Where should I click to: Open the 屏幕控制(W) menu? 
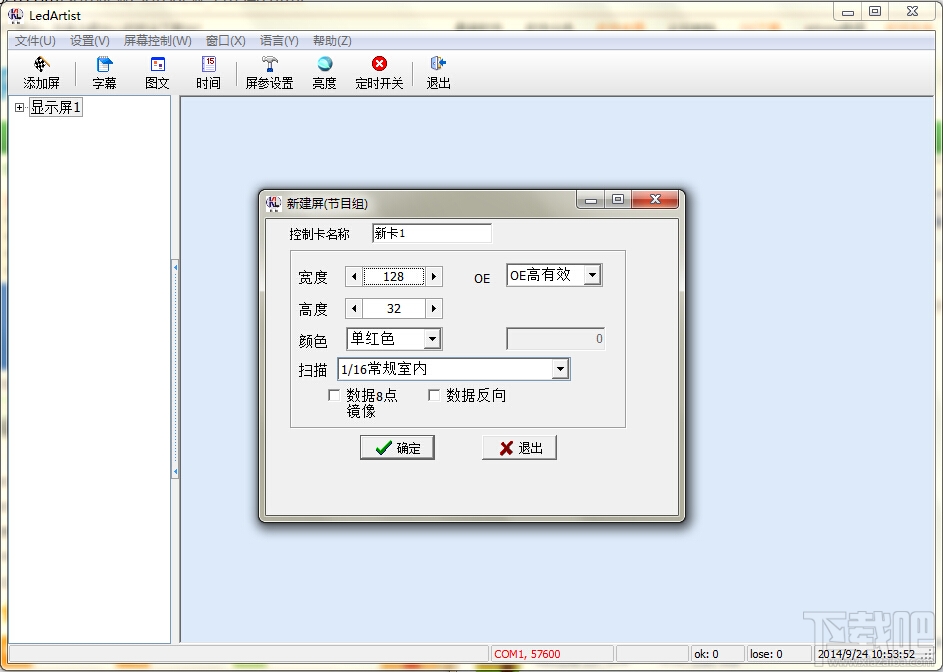tap(158, 41)
